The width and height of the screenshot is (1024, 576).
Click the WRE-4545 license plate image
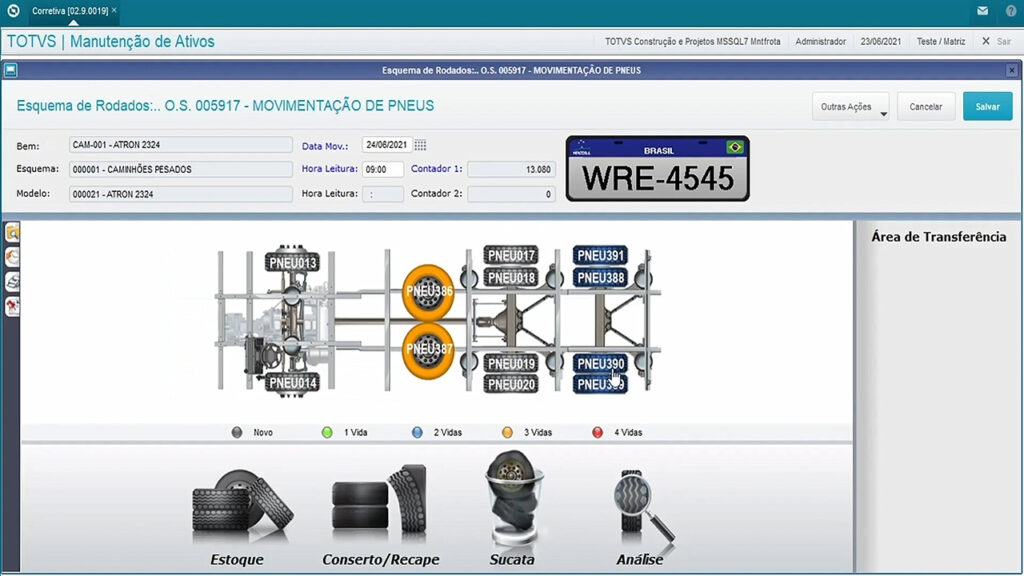[658, 168]
